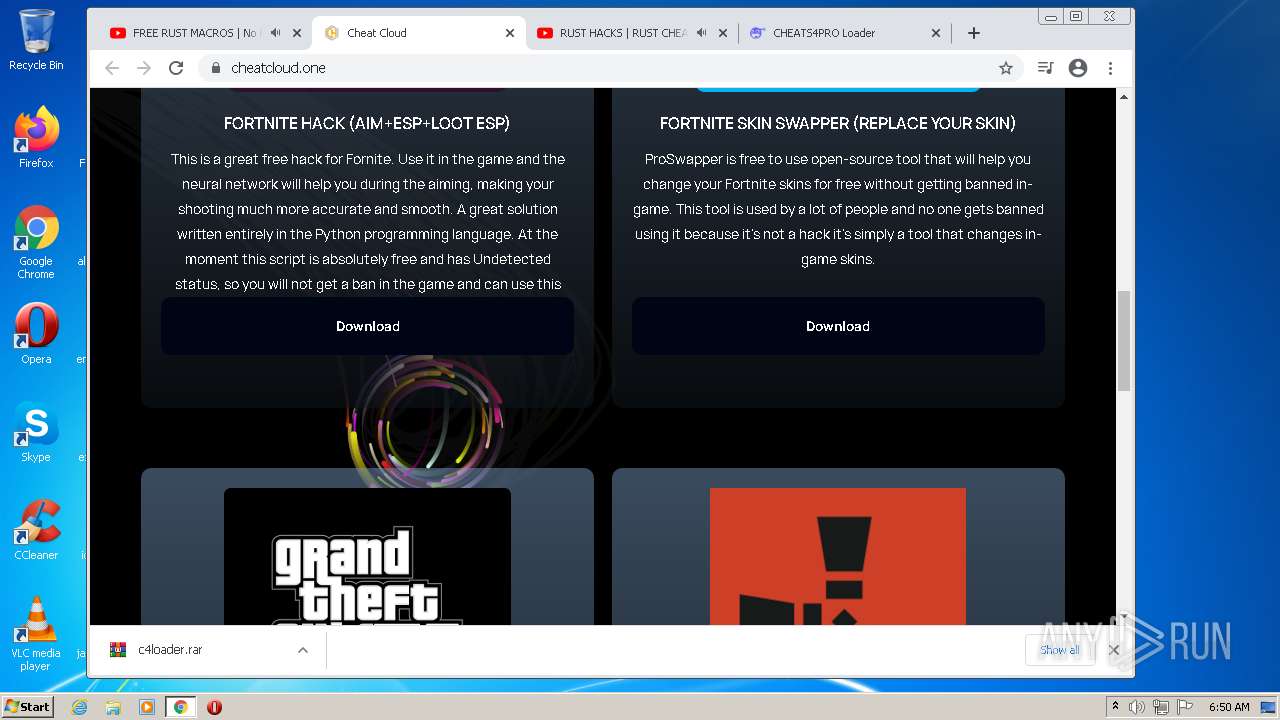The image size is (1280, 720).
Task: Open volume control in tray
Action: tap(1137, 707)
